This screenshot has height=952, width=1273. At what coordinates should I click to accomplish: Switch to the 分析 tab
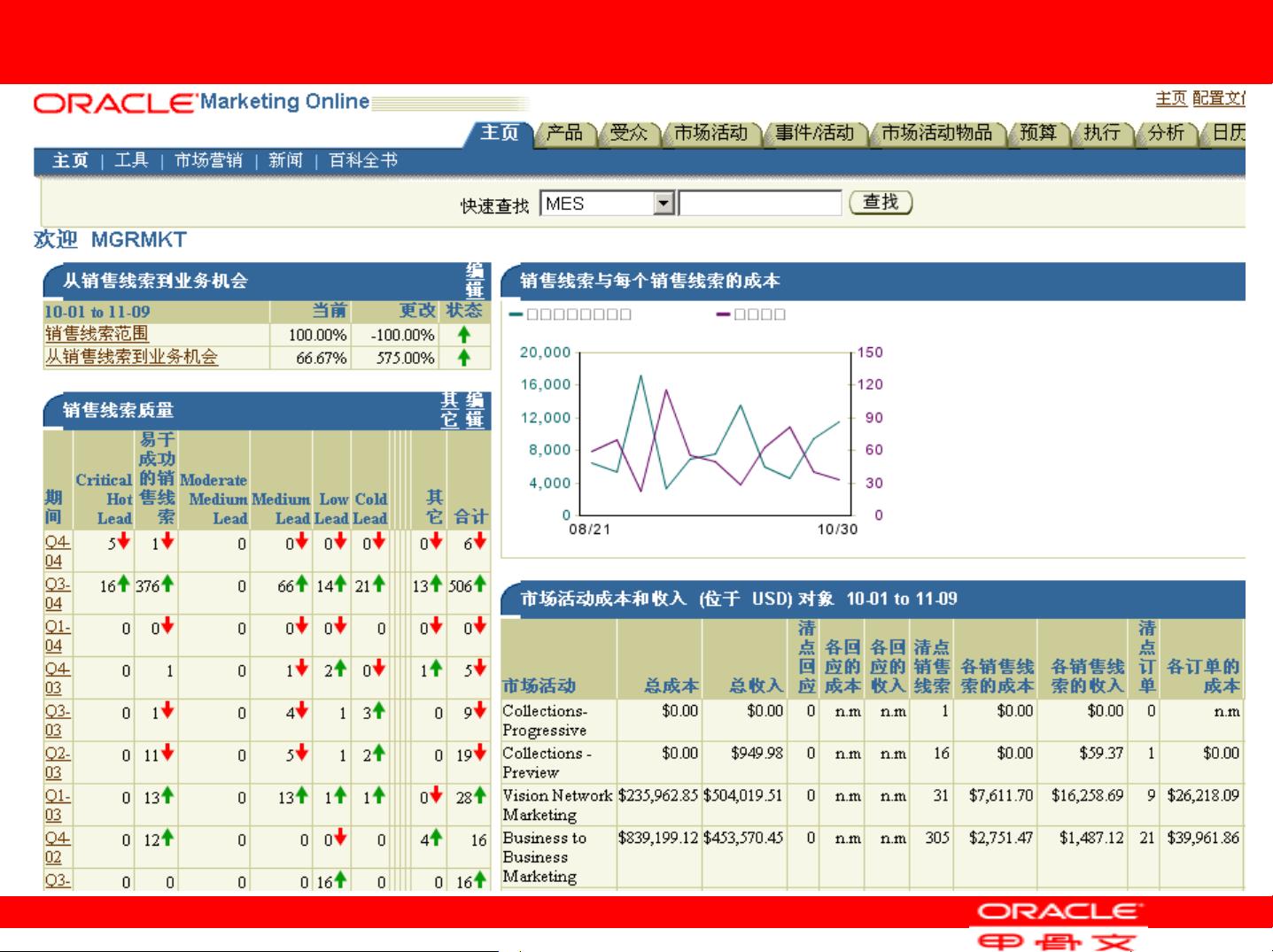pos(1166,133)
